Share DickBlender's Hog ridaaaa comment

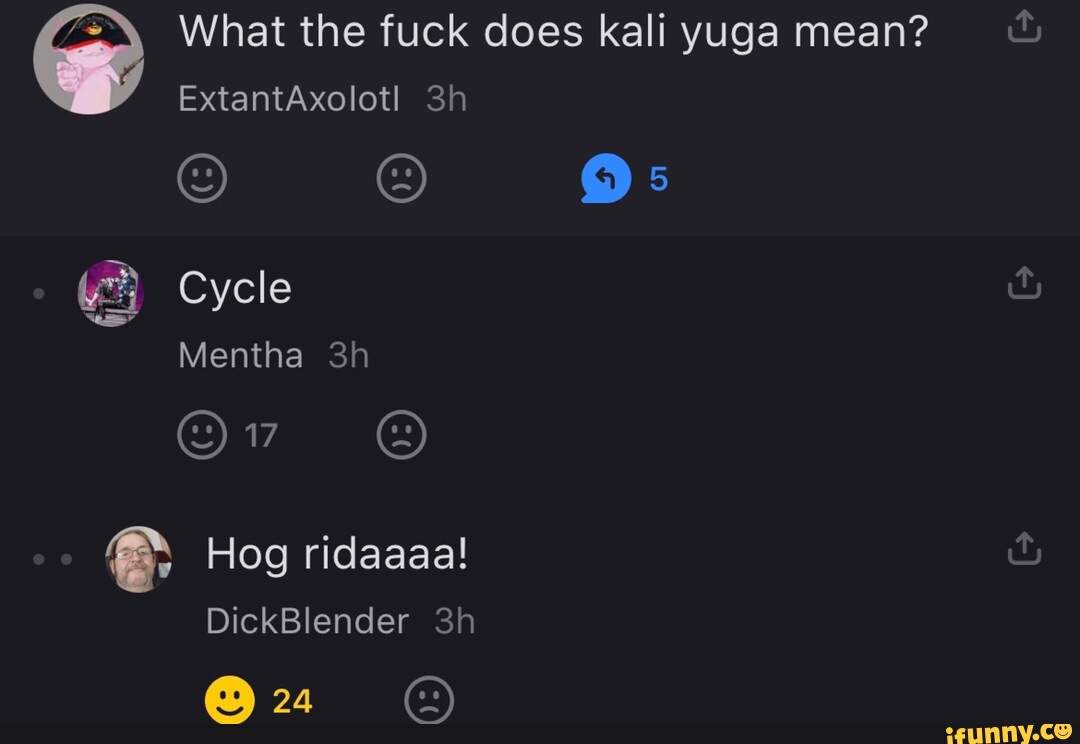pyautogui.click(x=1025, y=548)
